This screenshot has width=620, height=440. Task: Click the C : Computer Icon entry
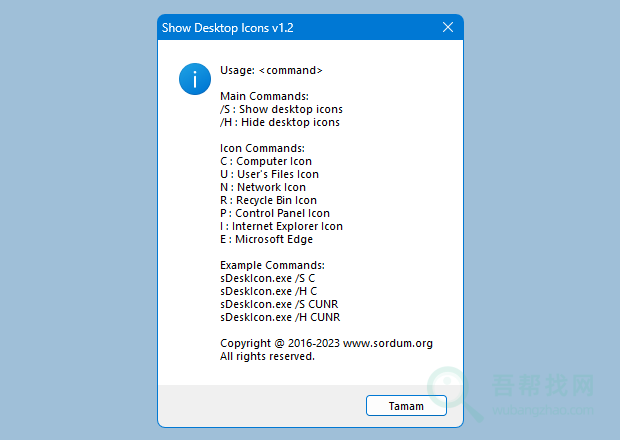point(266,161)
